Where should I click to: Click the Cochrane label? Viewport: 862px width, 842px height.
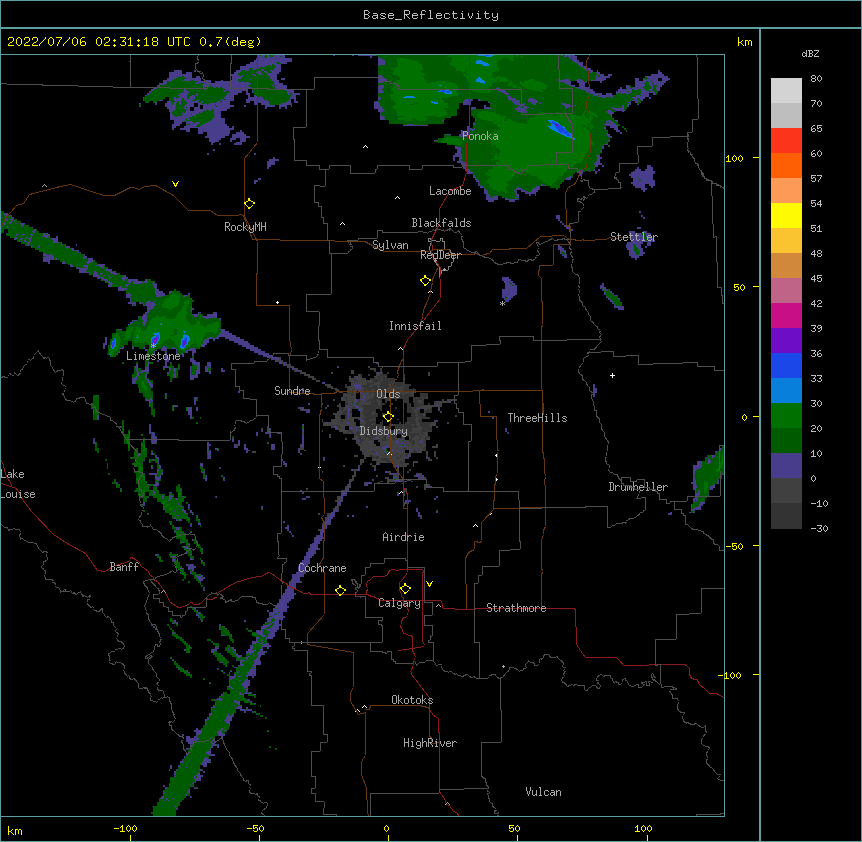[322, 568]
